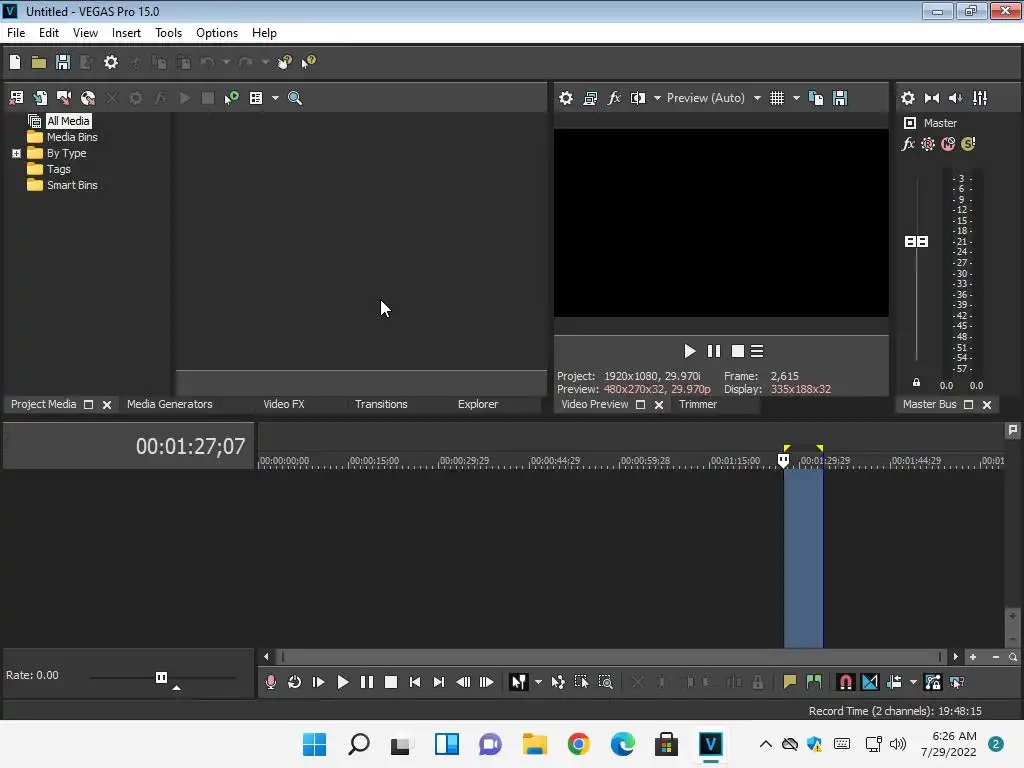Open Video Preview properties gear icon
1024x768 pixels.
[x=566, y=98]
